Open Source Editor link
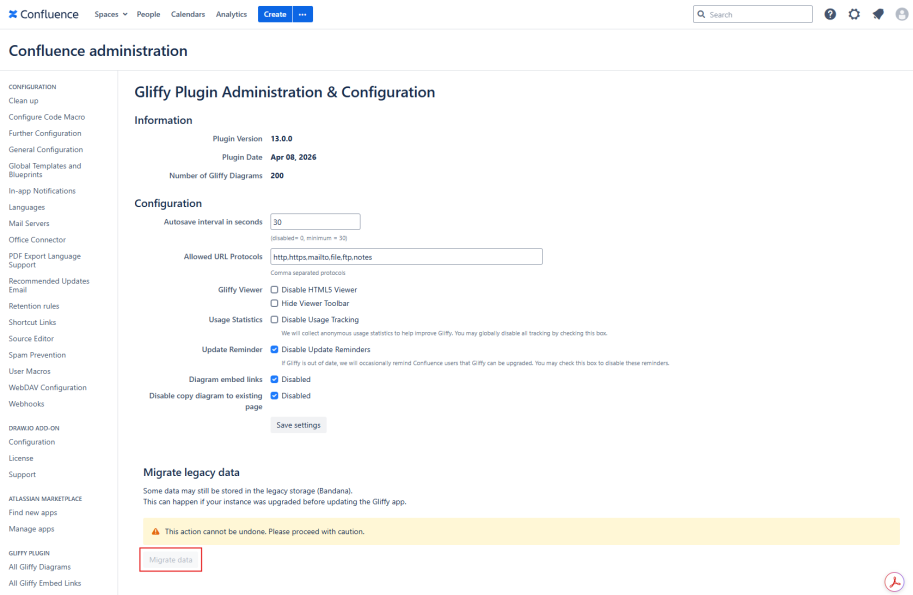Screen dimensions: 913x595 [31, 339]
